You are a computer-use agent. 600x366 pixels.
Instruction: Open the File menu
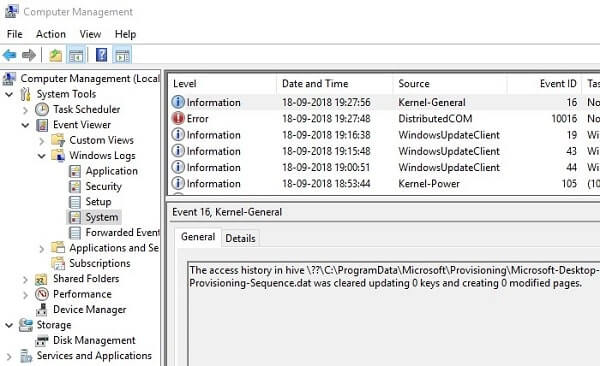[15, 34]
